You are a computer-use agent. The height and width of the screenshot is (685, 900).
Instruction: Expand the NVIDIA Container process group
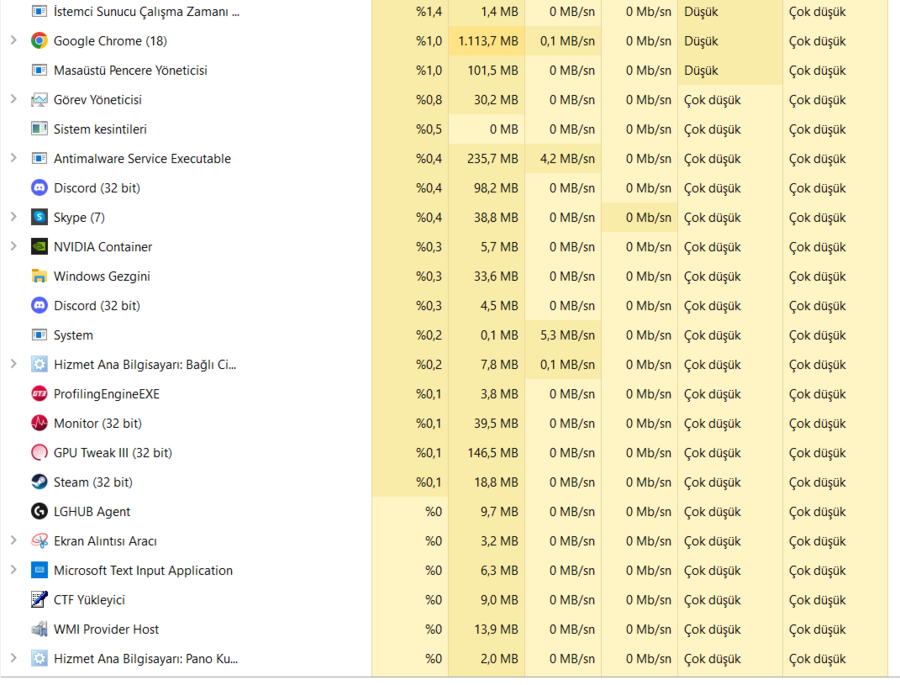click(x=14, y=246)
